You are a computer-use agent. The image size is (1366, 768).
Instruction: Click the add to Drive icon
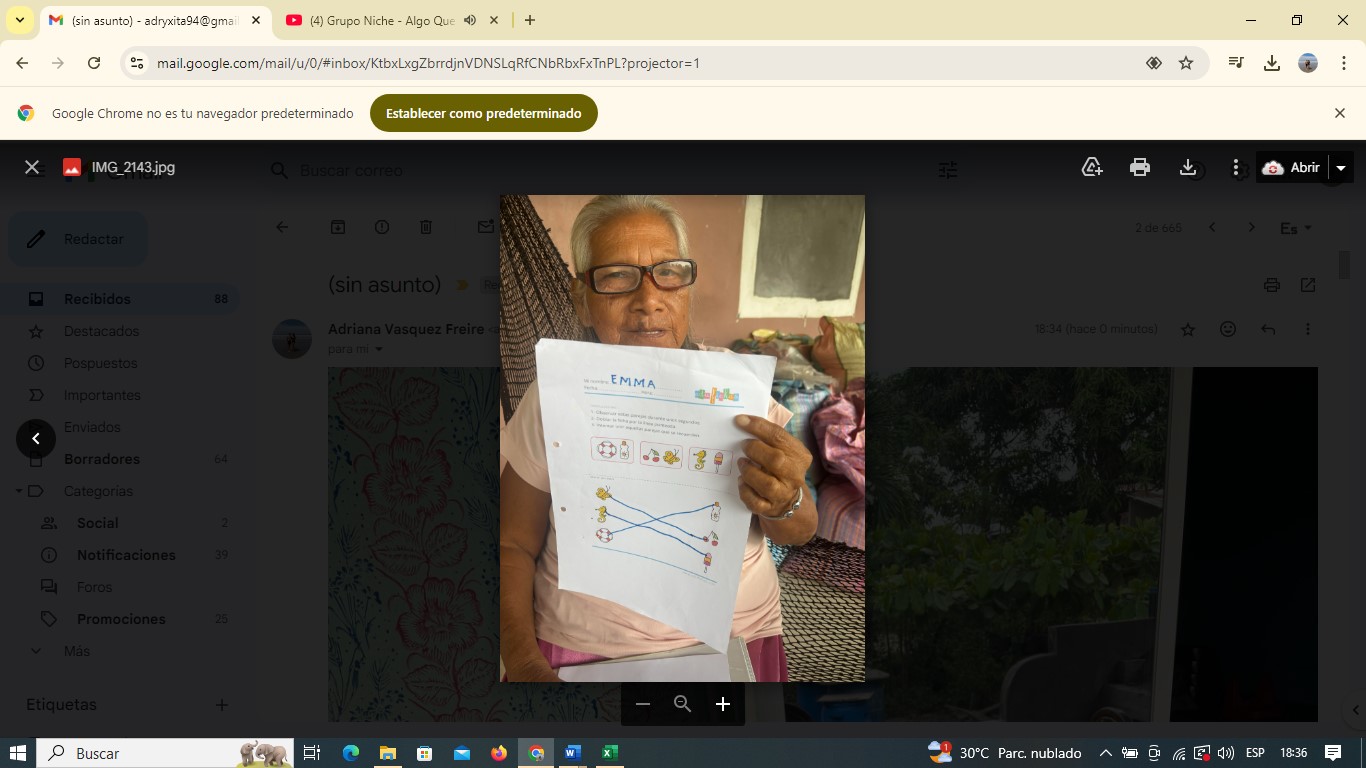[x=1092, y=167]
